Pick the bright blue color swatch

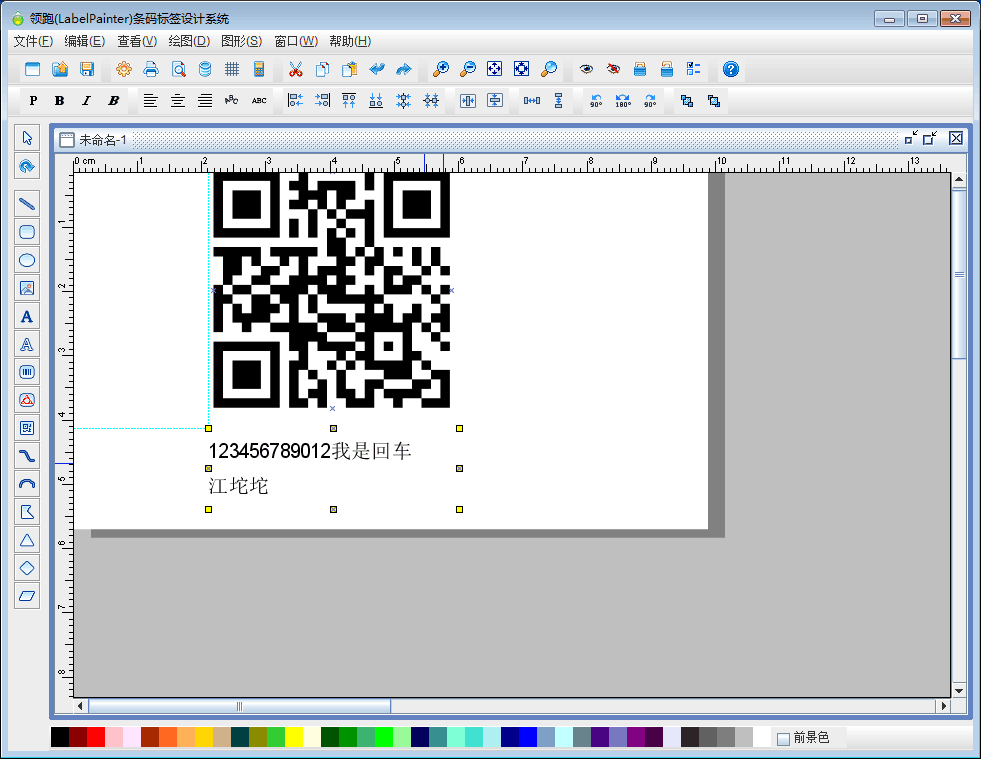click(528, 737)
